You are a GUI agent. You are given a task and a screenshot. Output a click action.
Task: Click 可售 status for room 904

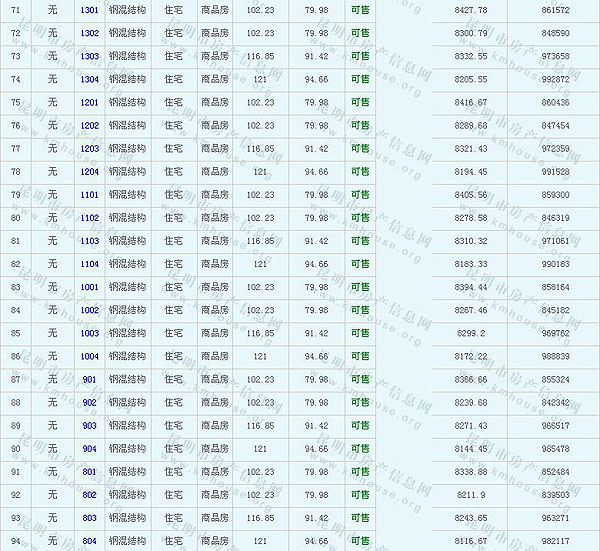(x=360, y=449)
